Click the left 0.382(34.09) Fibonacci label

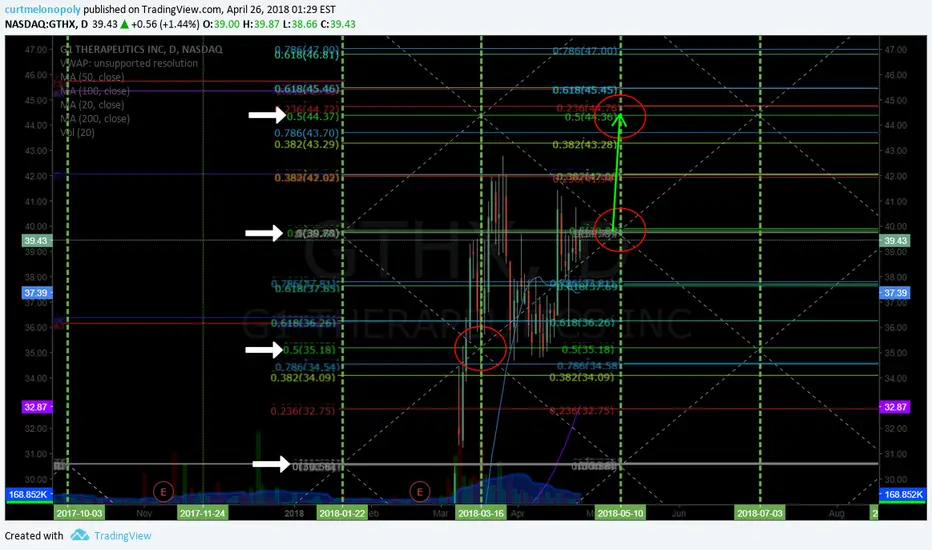pos(303,378)
